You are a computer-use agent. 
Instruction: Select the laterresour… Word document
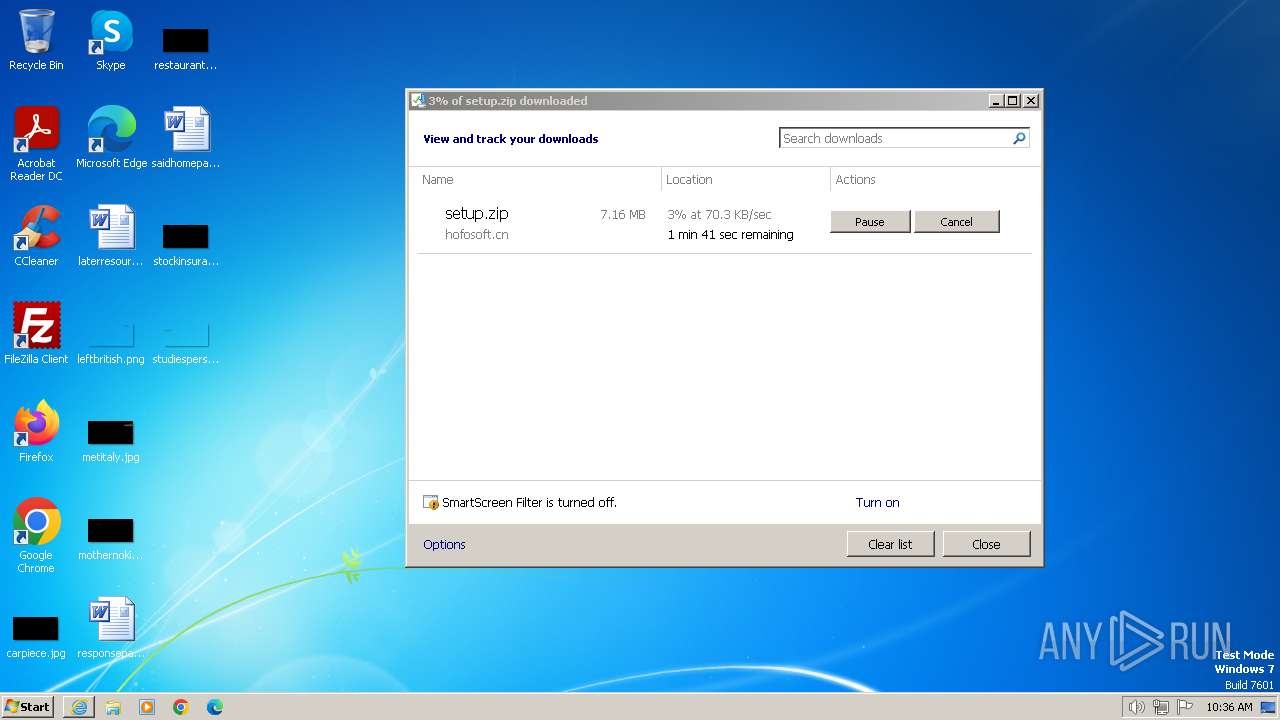pyautogui.click(x=111, y=236)
